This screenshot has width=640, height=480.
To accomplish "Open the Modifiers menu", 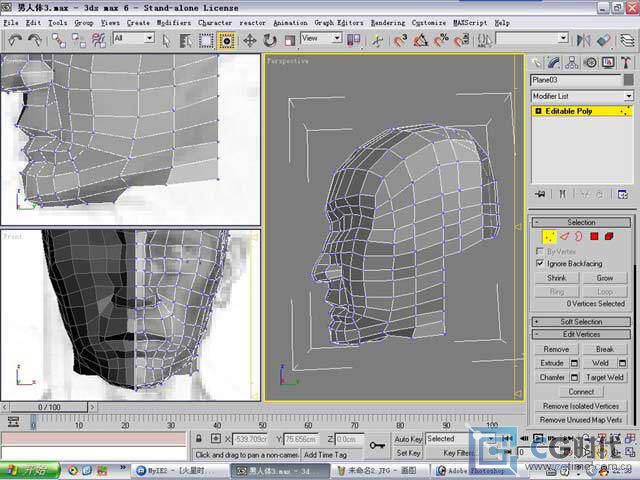I will tap(173, 23).
